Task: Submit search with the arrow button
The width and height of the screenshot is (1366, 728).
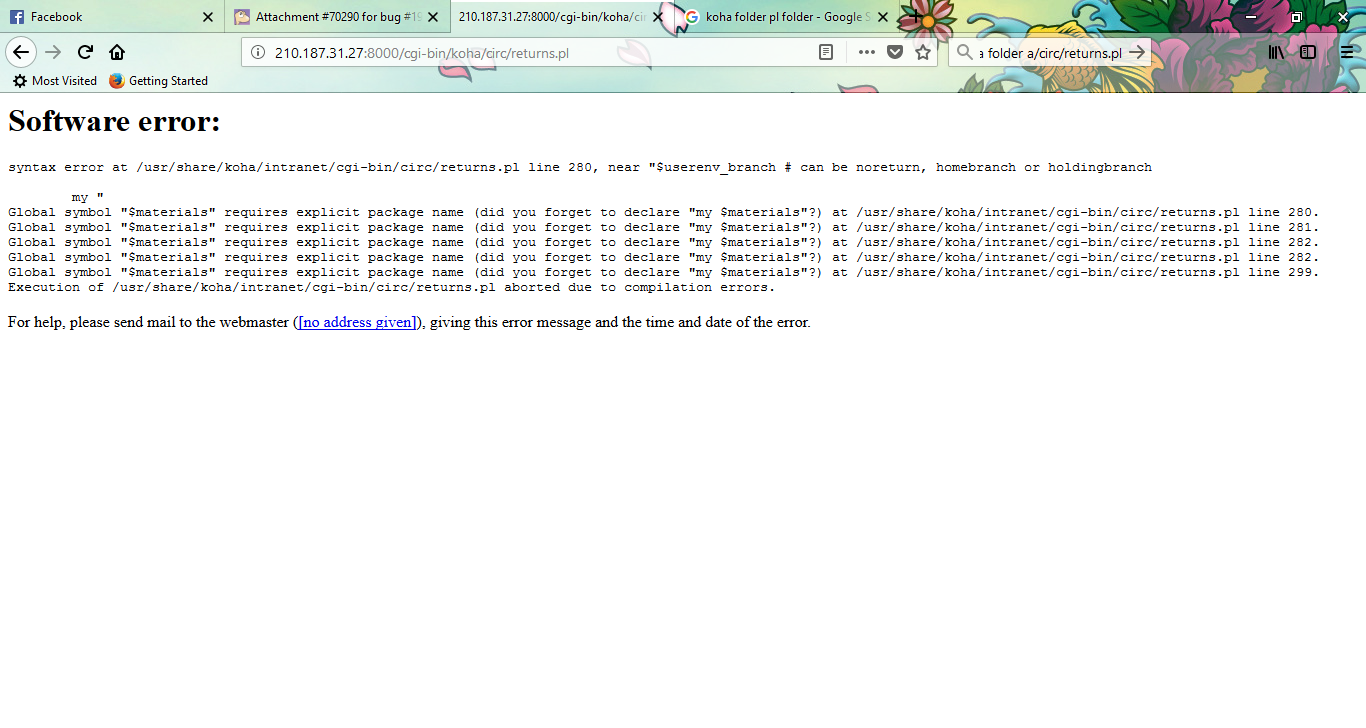Action: coord(1136,52)
